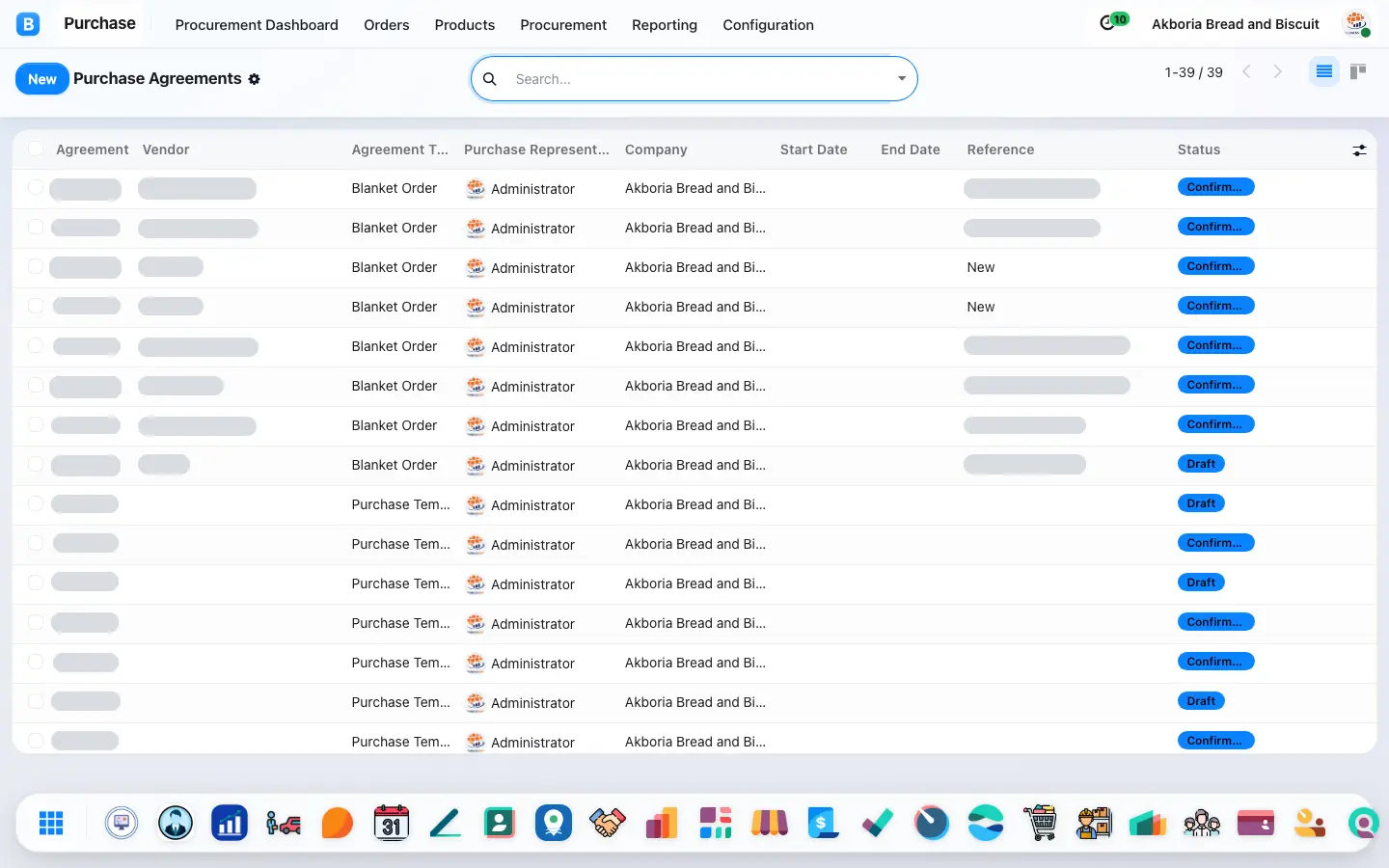Viewport: 1389px width, 868px height.
Task: Click the gear icon beside Purchase Agreements
Action: [255, 79]
